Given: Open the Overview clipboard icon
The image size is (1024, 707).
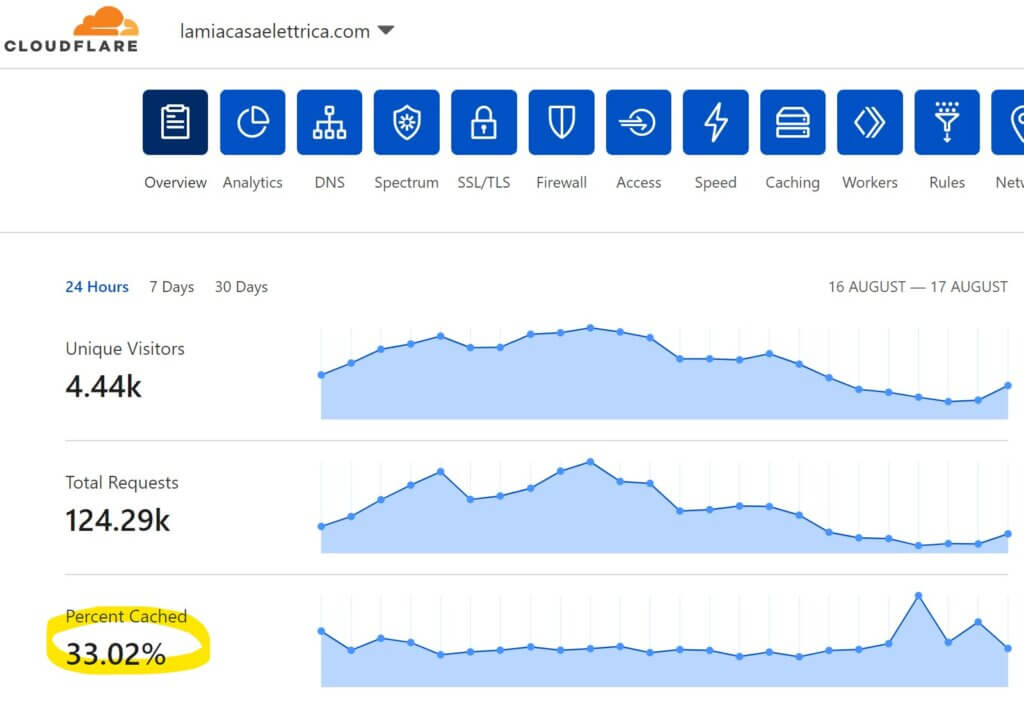Looking at the screenshot, I should (x=175, y=123).
